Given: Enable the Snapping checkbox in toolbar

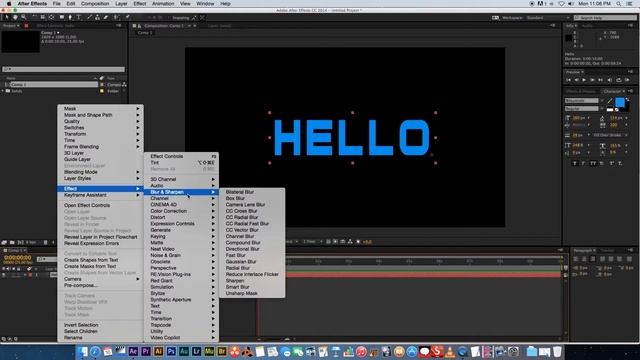Looking at the screenshot, I should 168,18.
